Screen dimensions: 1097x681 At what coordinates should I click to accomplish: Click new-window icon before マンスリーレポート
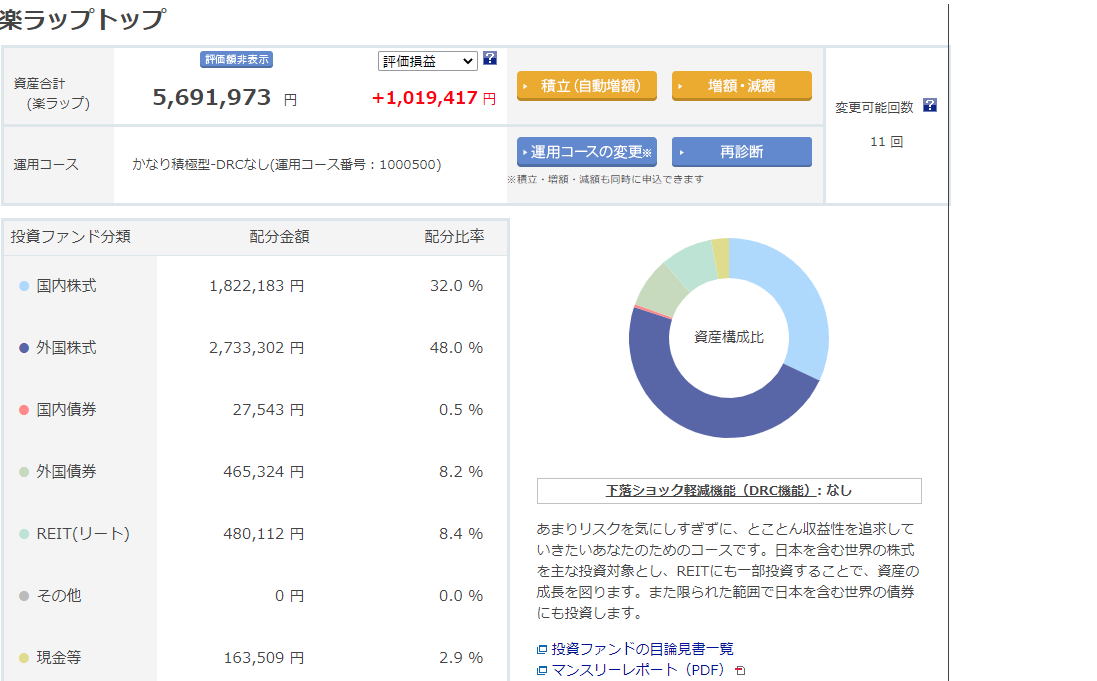click(x=542, y=670)
